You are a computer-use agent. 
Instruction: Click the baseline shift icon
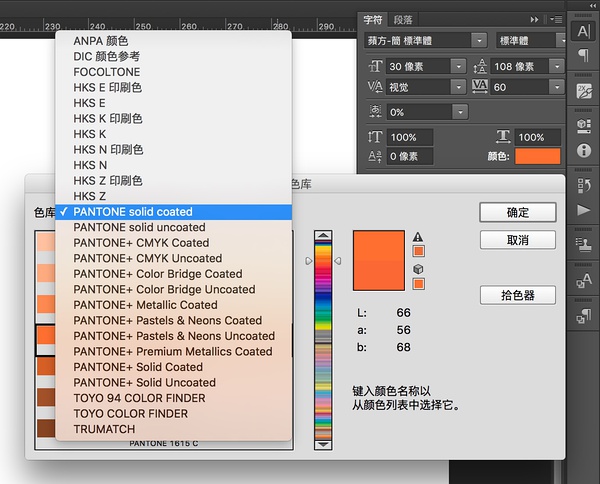coord(375,156)
